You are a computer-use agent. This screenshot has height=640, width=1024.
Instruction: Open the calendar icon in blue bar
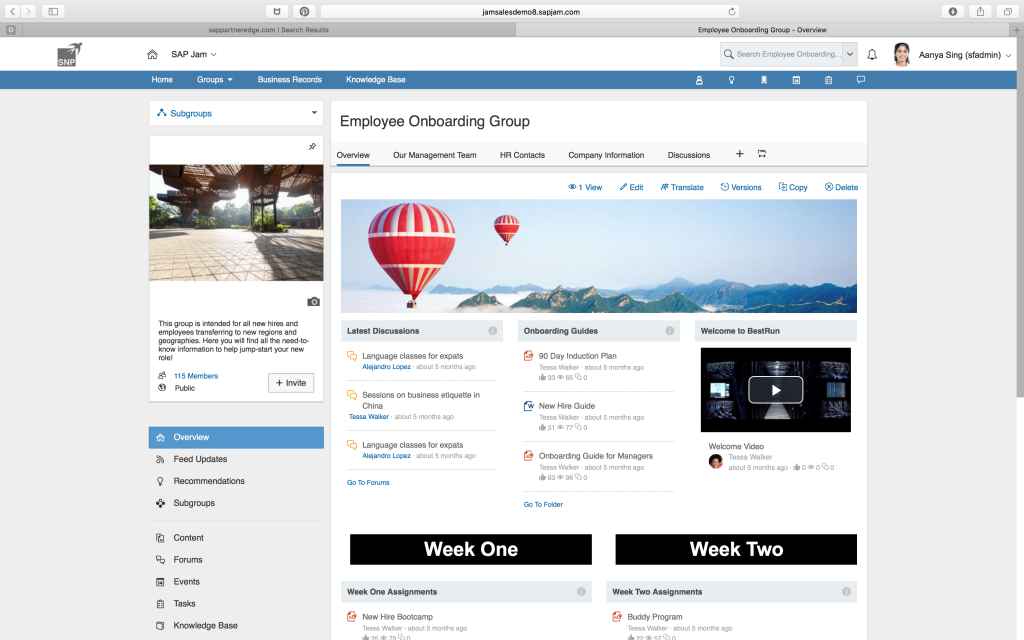796,80
